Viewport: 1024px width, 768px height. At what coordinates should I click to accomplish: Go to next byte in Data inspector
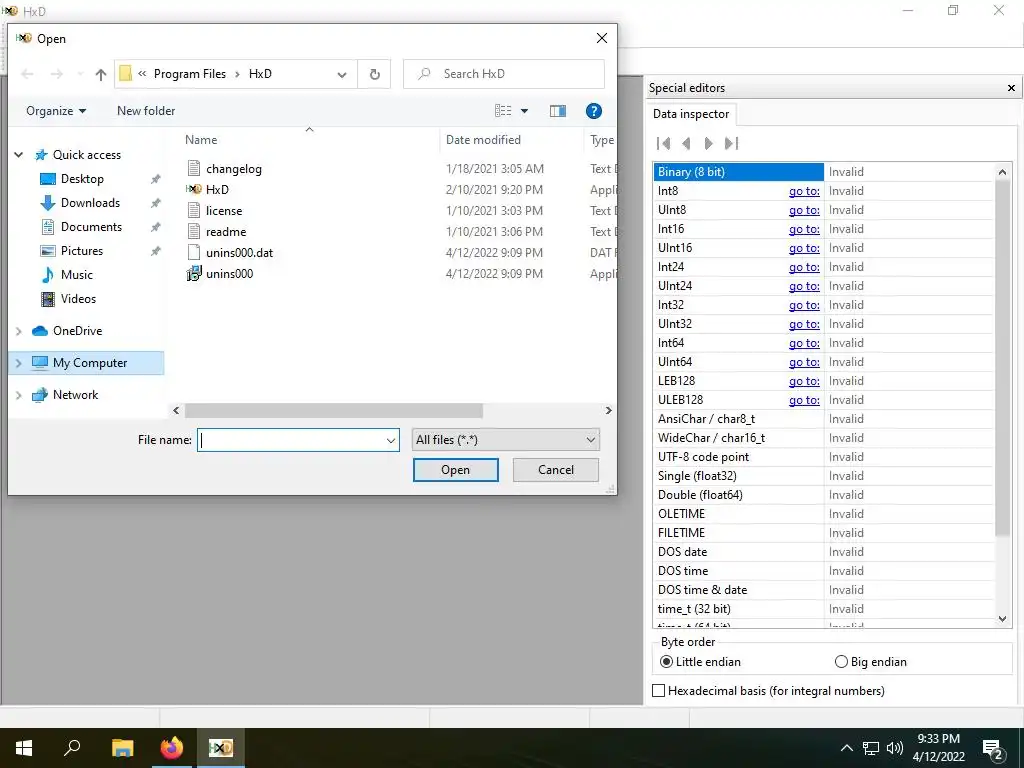[709, 144]
